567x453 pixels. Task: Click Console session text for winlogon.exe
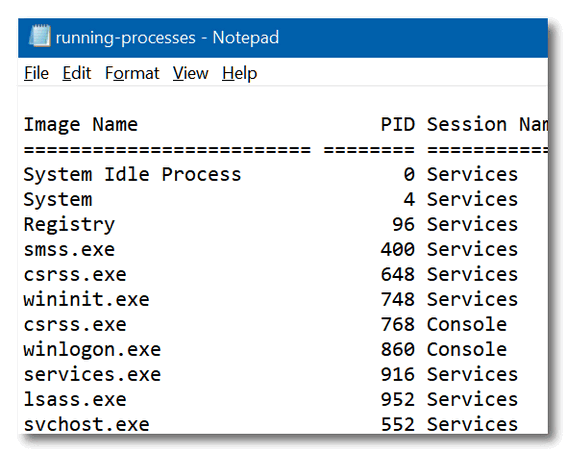tap(467, 350)
